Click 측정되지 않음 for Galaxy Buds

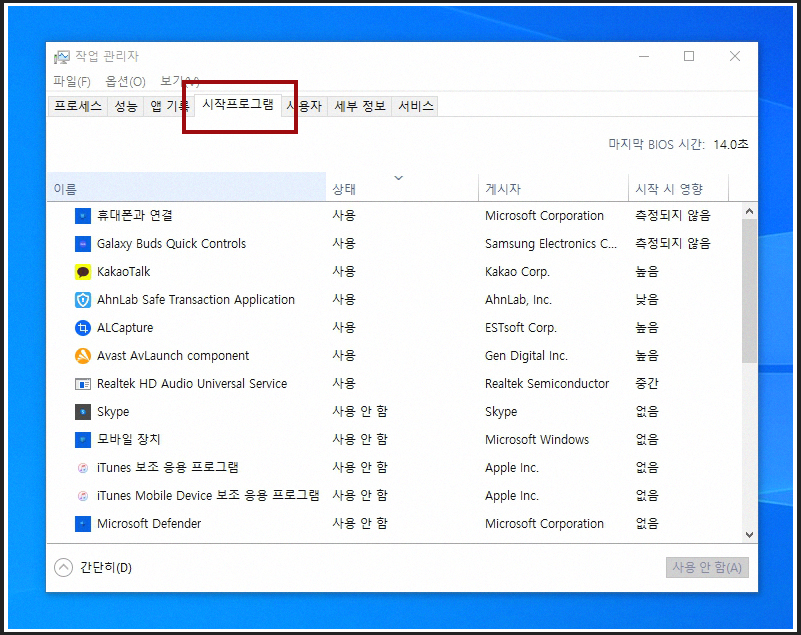[673, 244]
